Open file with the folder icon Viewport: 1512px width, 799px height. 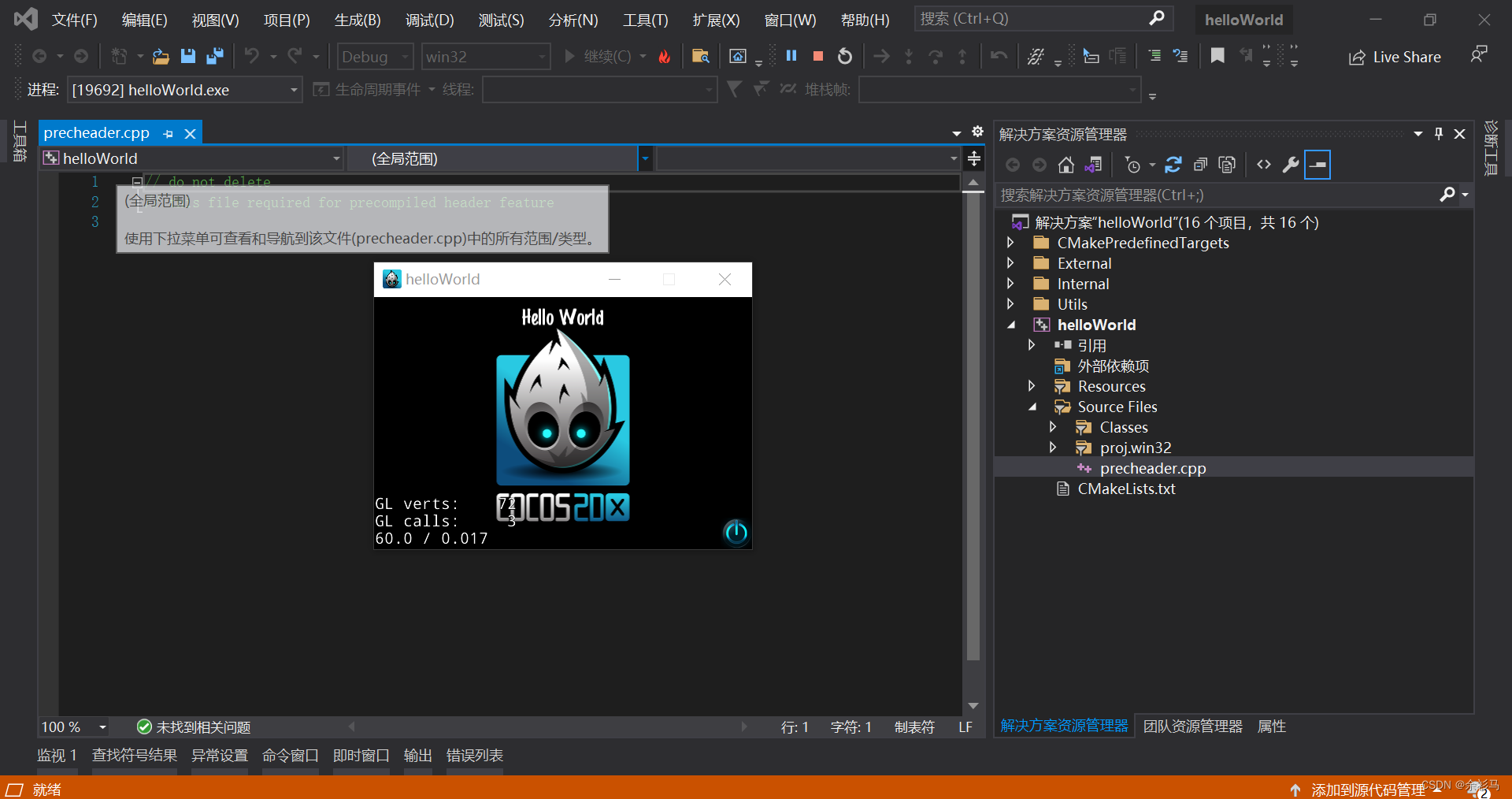(161, 56)
